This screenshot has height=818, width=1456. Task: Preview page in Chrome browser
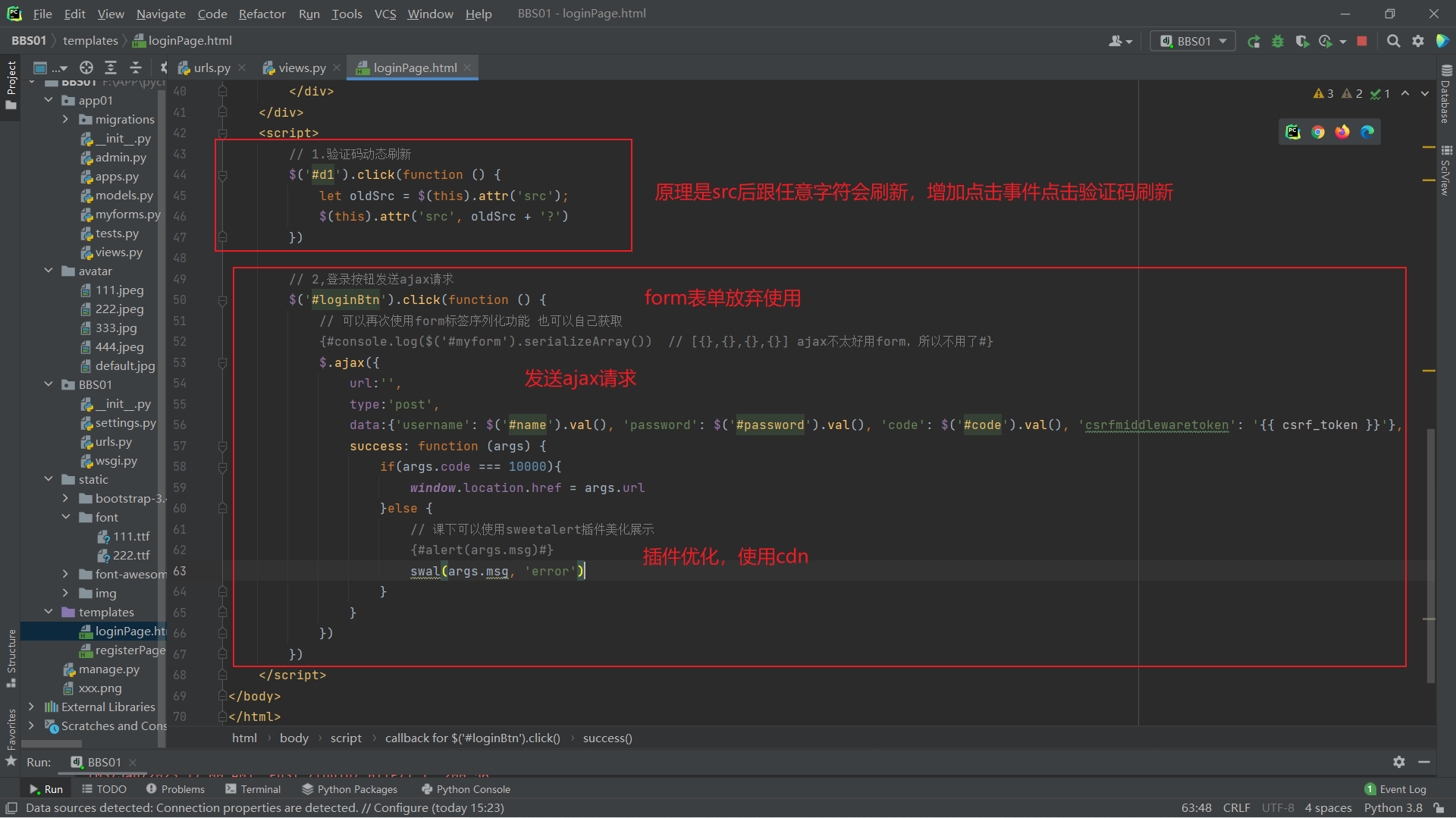(1318, 132)
